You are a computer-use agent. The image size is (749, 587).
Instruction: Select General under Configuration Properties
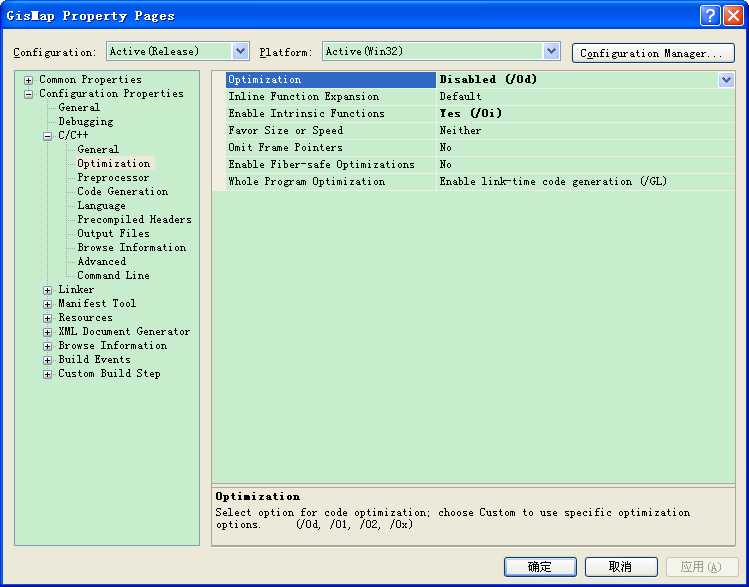(x=79, y=107)
